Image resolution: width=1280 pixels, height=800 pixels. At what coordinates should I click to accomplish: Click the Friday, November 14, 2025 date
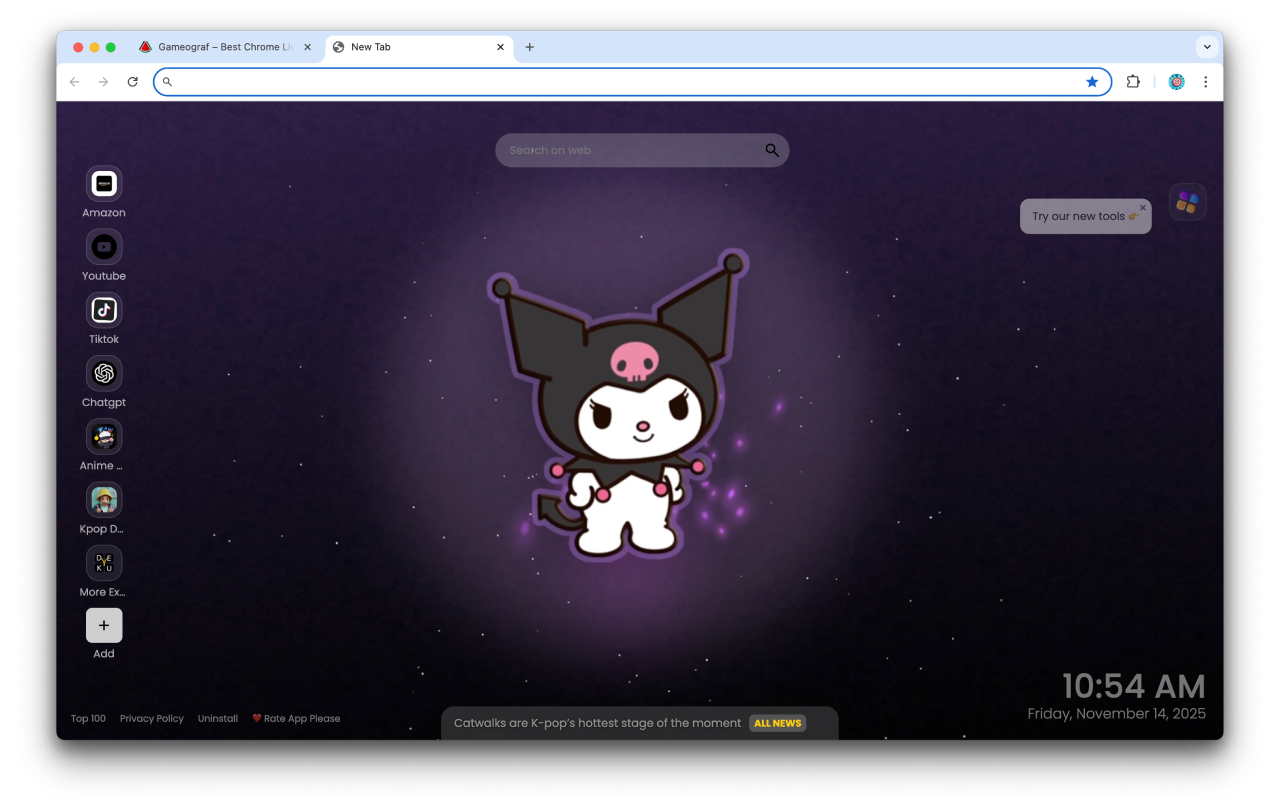(1117, 714)
